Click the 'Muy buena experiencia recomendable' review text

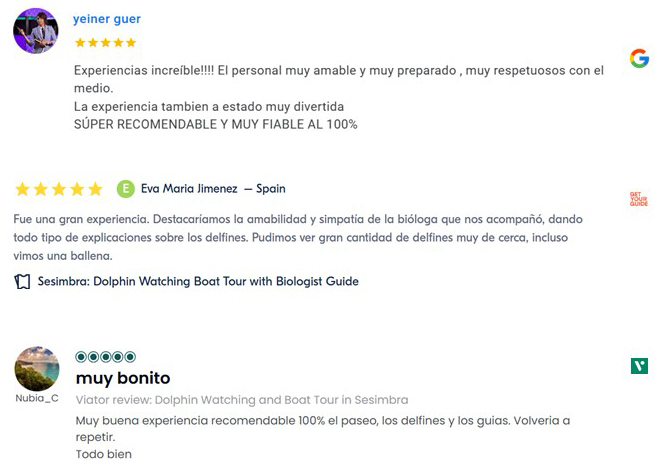(x=322, y=421)
